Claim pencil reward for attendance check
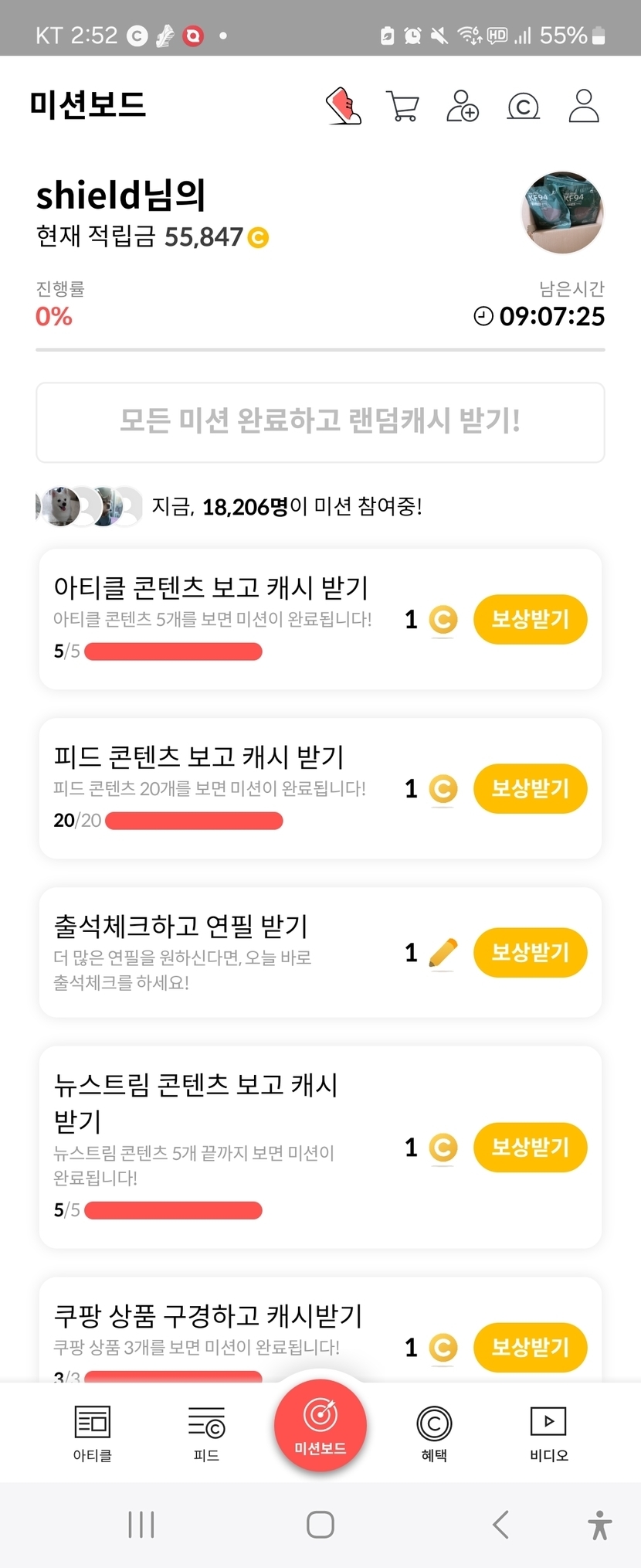The width and height of the screenshot is (641, 1568). pyautogui.click(x=530, y=952)
